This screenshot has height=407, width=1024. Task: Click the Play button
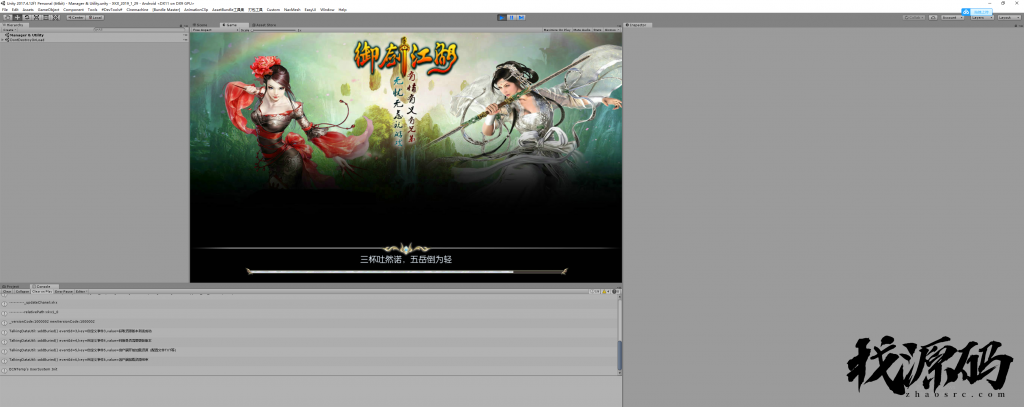click(502, 18)
